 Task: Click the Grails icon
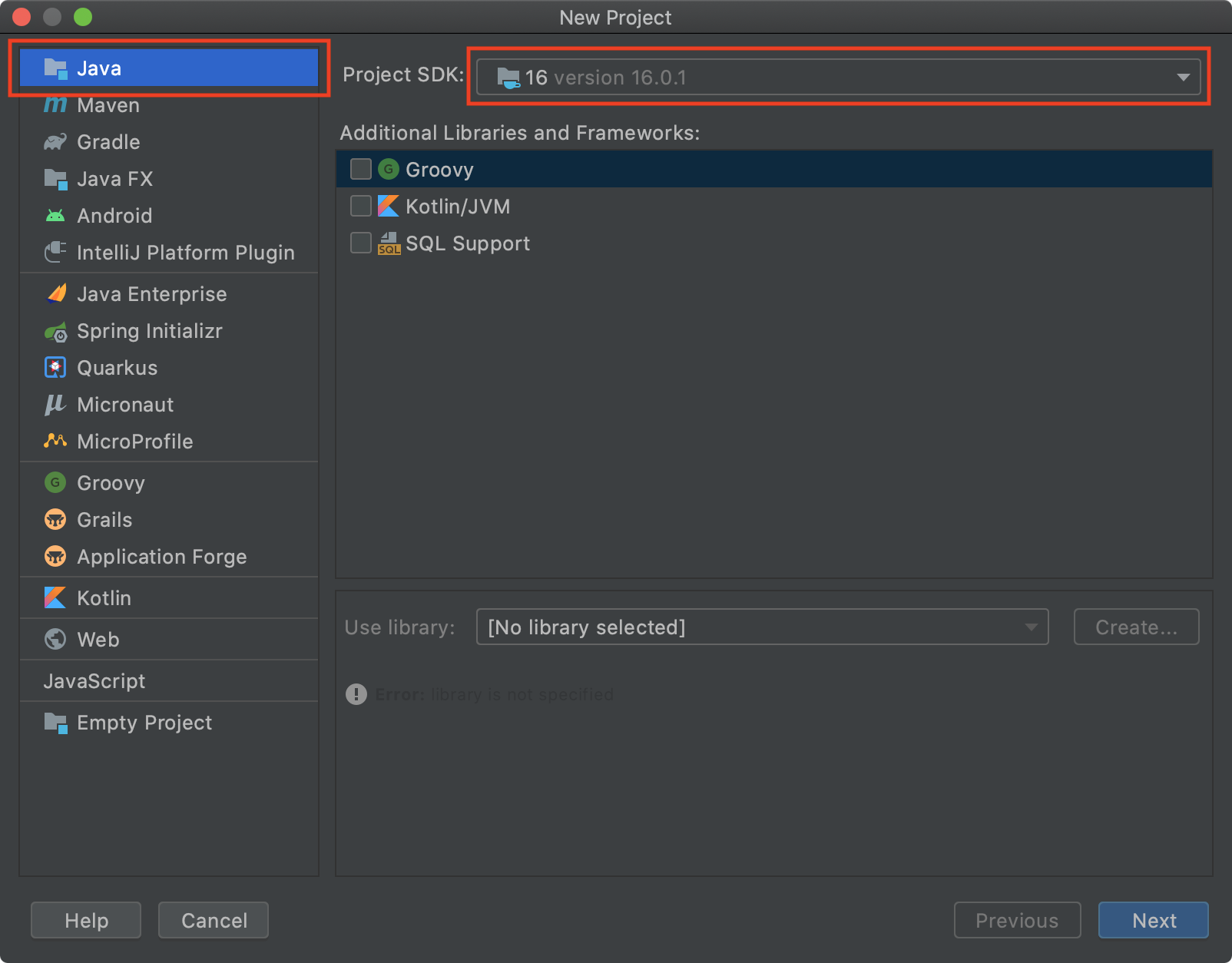(55, 520)
